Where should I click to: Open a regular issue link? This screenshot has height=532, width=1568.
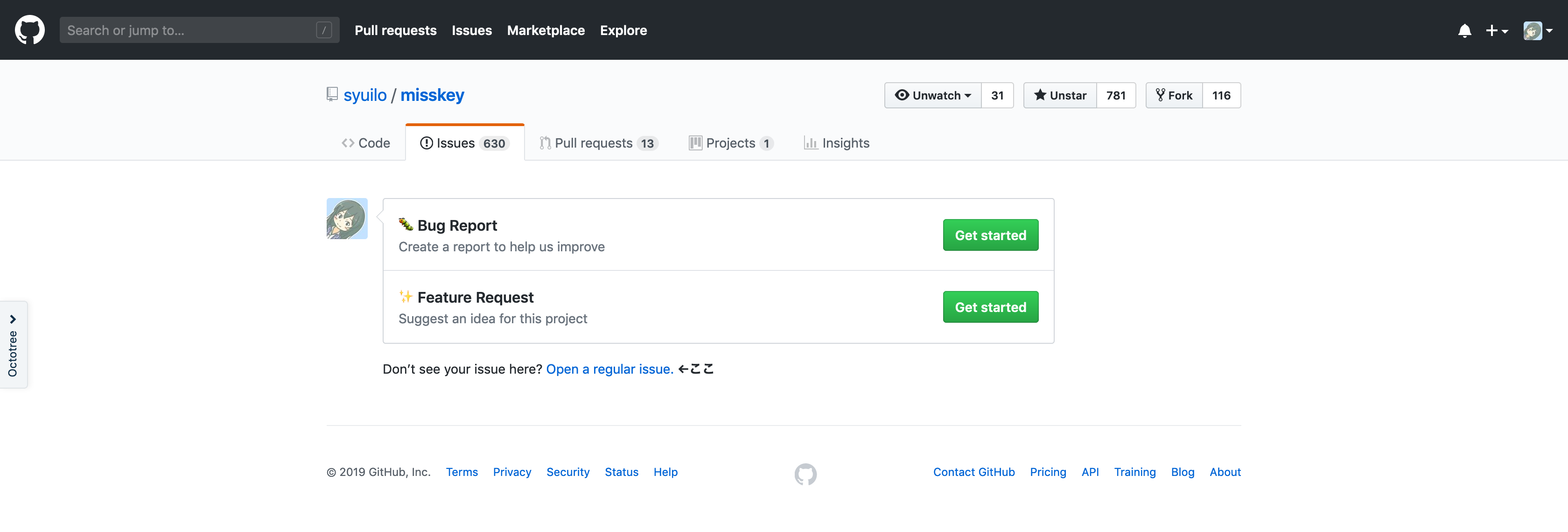609,369
